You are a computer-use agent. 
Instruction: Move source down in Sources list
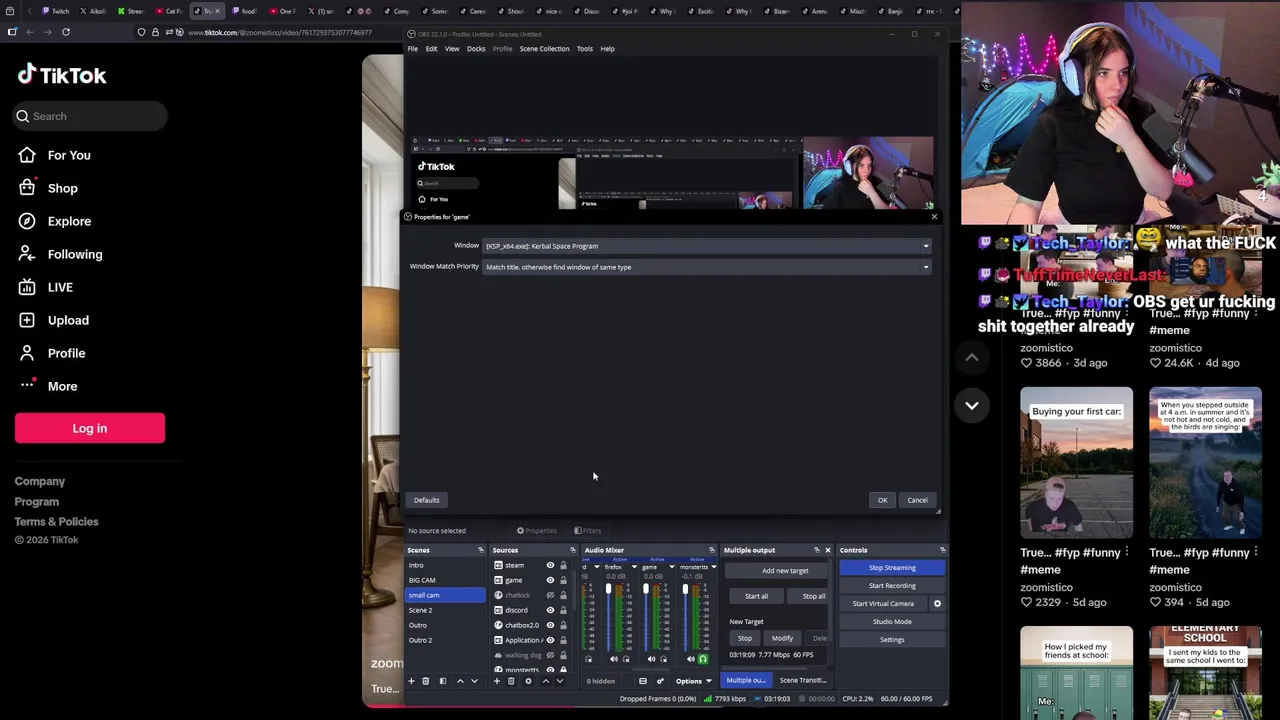coord(559,681)
